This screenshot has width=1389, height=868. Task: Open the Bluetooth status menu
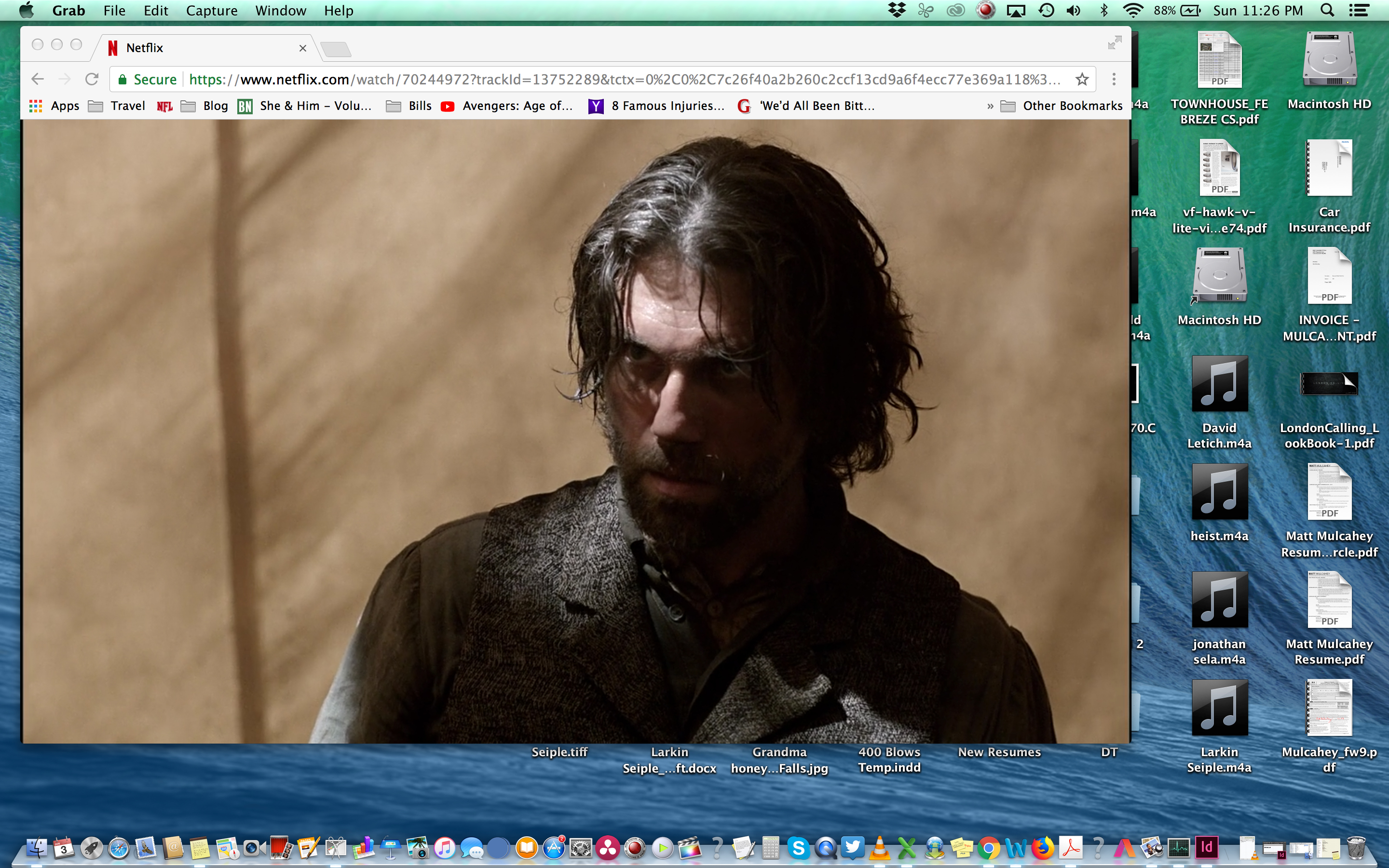coord(1103,10)
